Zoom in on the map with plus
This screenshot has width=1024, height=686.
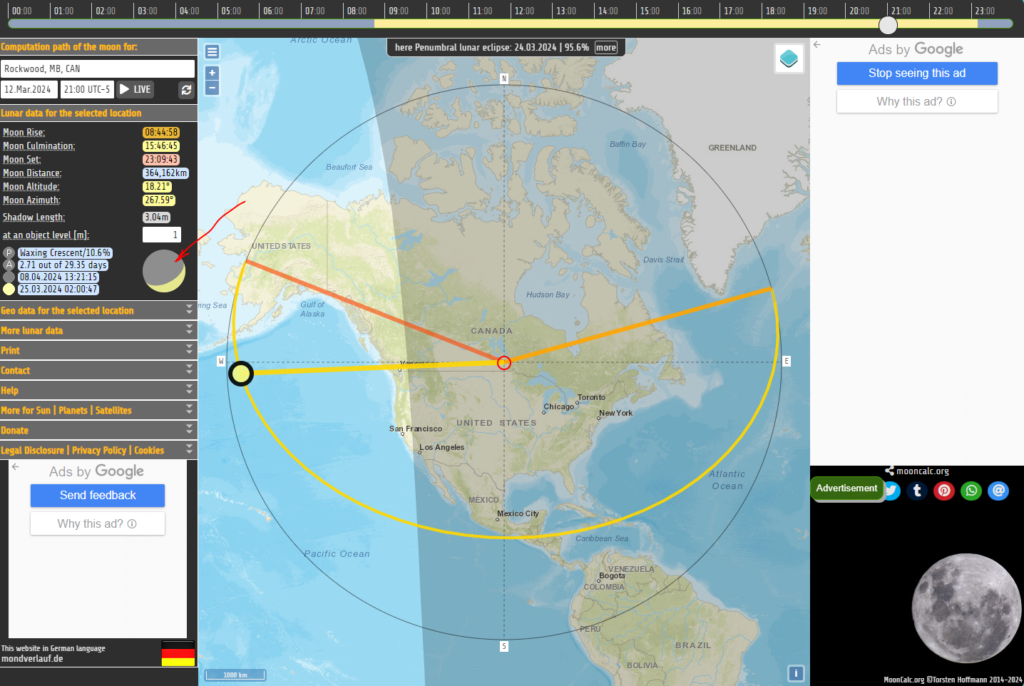pyautogui.click(x=212, y=73)
